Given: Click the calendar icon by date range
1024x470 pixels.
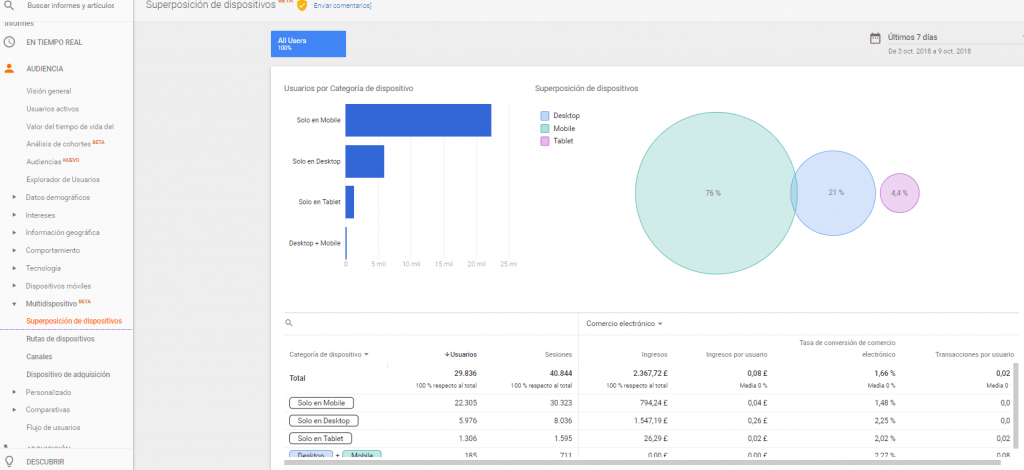Looking at the screenshot, I should pyautogui.click(x=875, y=38).
